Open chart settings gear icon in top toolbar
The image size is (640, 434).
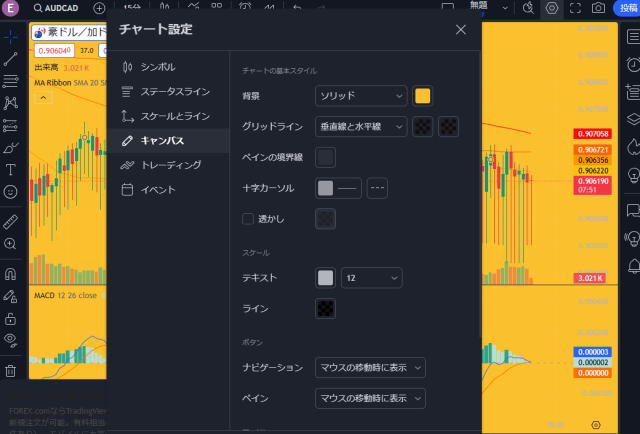552,8
